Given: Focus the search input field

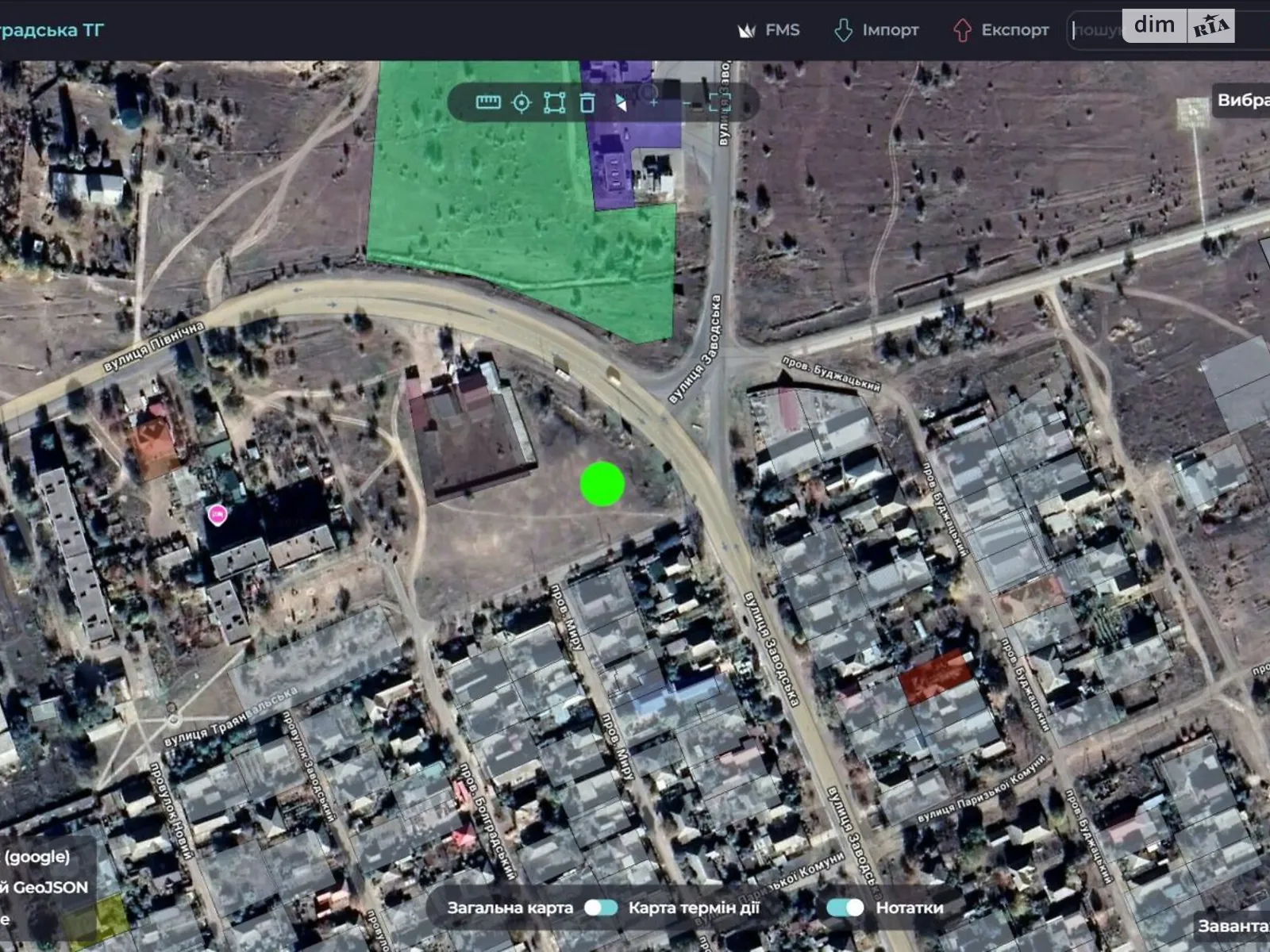Looking at the screenshot, I should pos(1096,30).
